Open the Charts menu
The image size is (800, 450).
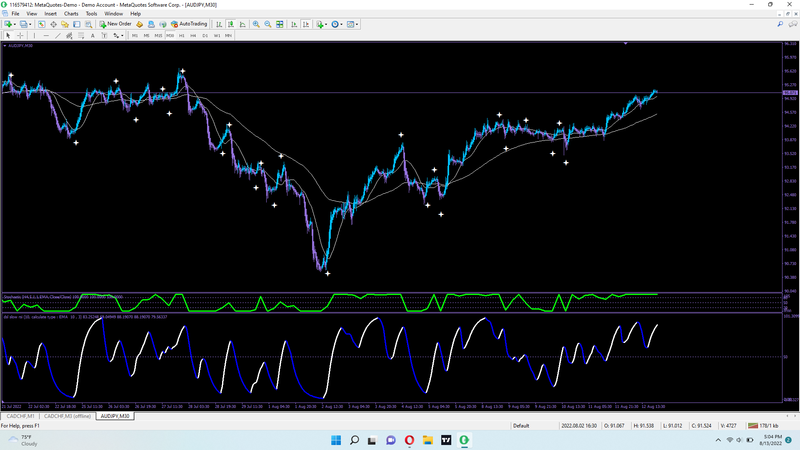pyautogui.click(x=71, y=13)
